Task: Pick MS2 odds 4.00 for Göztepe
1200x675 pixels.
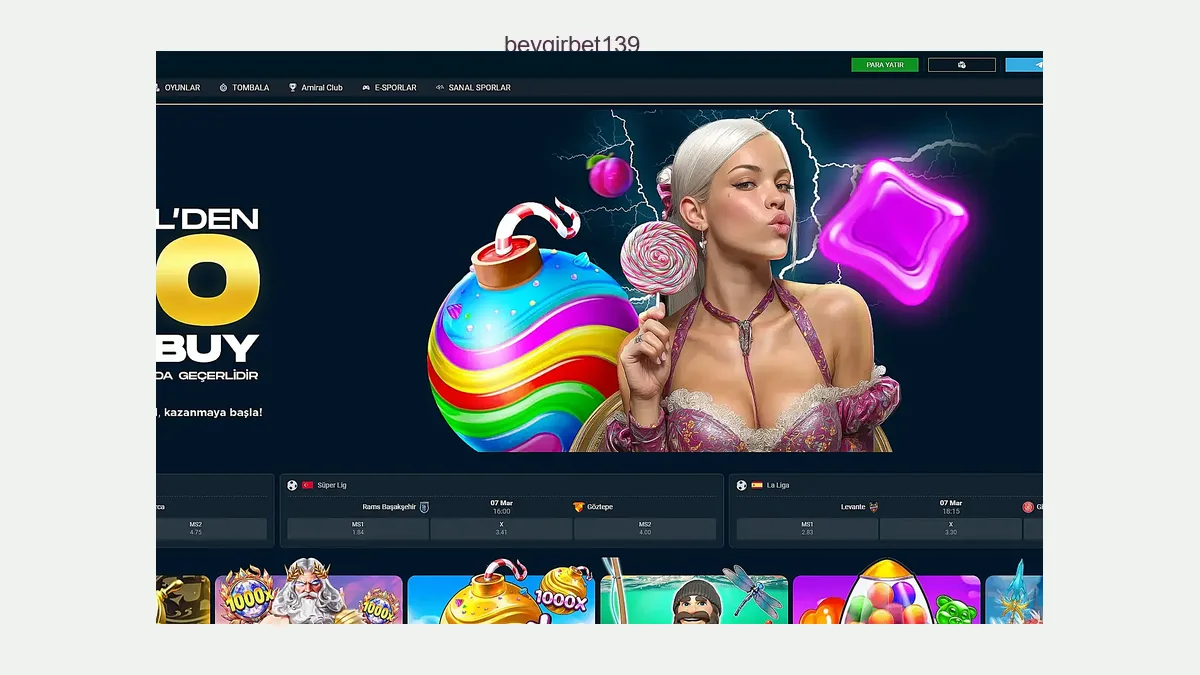Action: [x=645, y=529]
